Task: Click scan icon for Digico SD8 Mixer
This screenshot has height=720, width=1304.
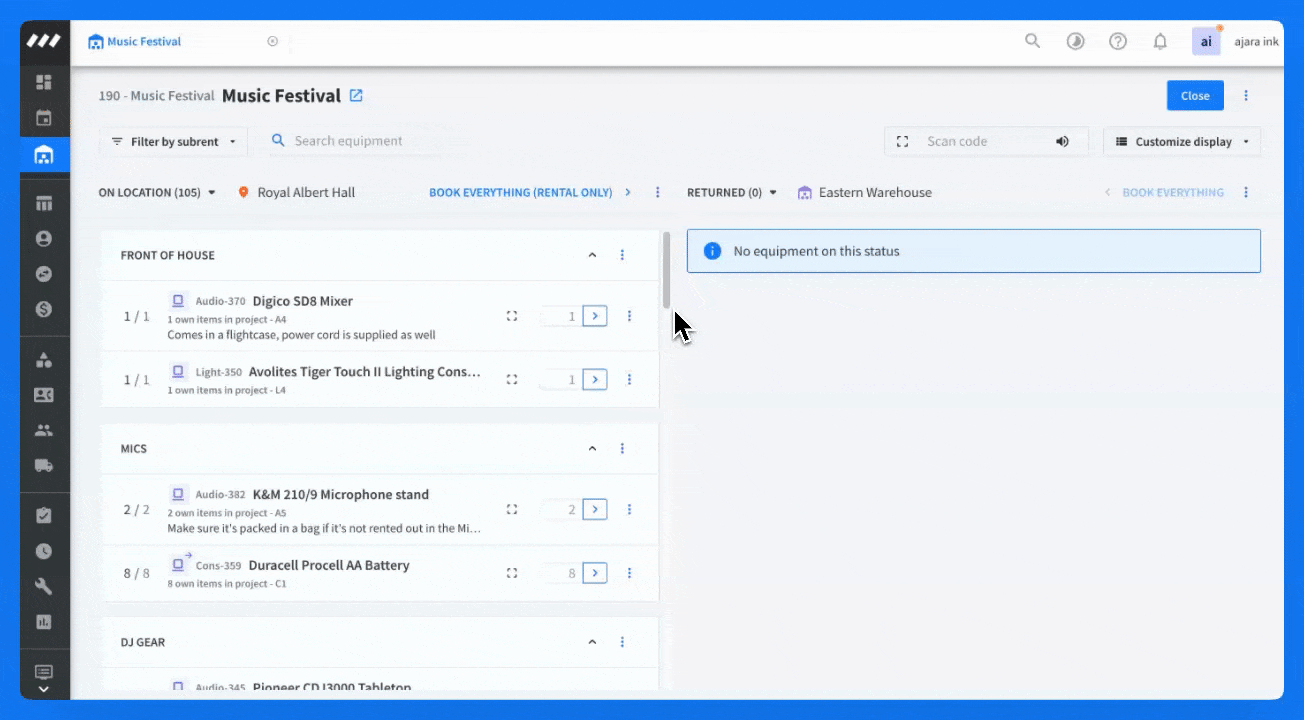Action: click(x=512, y=316)
